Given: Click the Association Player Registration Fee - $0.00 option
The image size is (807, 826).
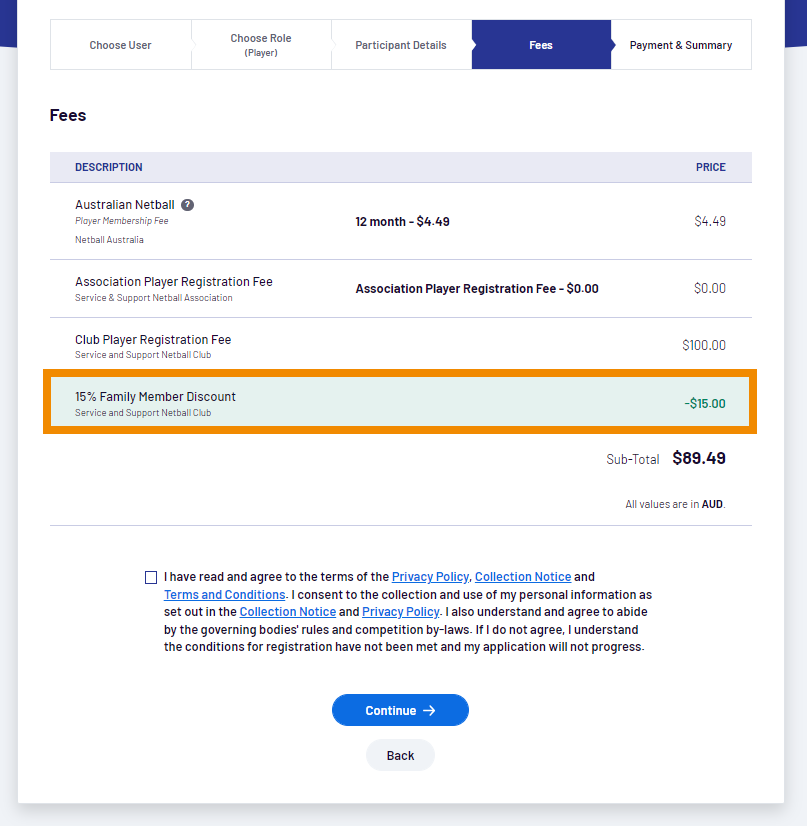Looking at the screenshot, I should click(477, 289).
